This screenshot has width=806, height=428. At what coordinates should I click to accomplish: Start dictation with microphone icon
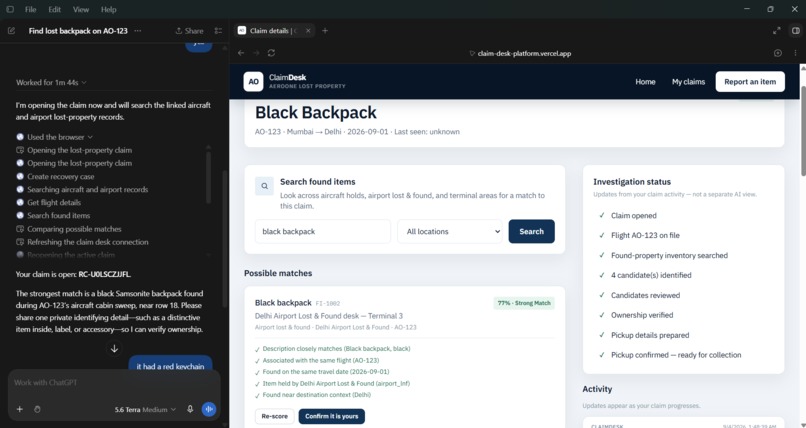tap(190, 410)
